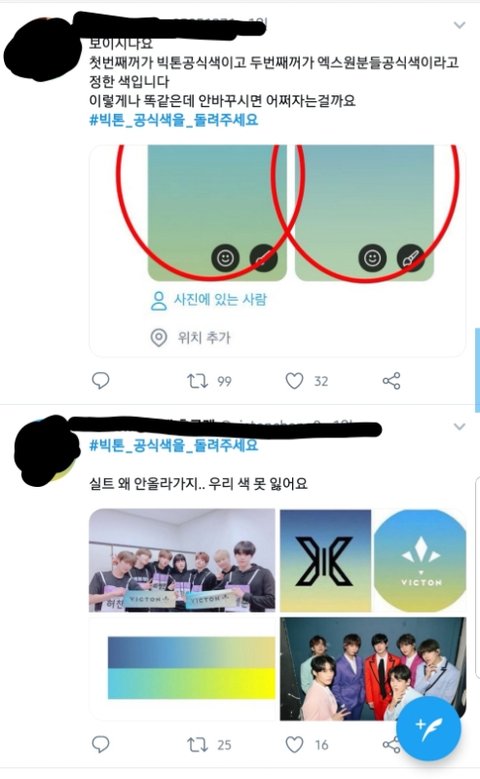Open hashtag link in first tweet
Image resolution: width=480 pixels, height=779 pixels.
point(174,120)
